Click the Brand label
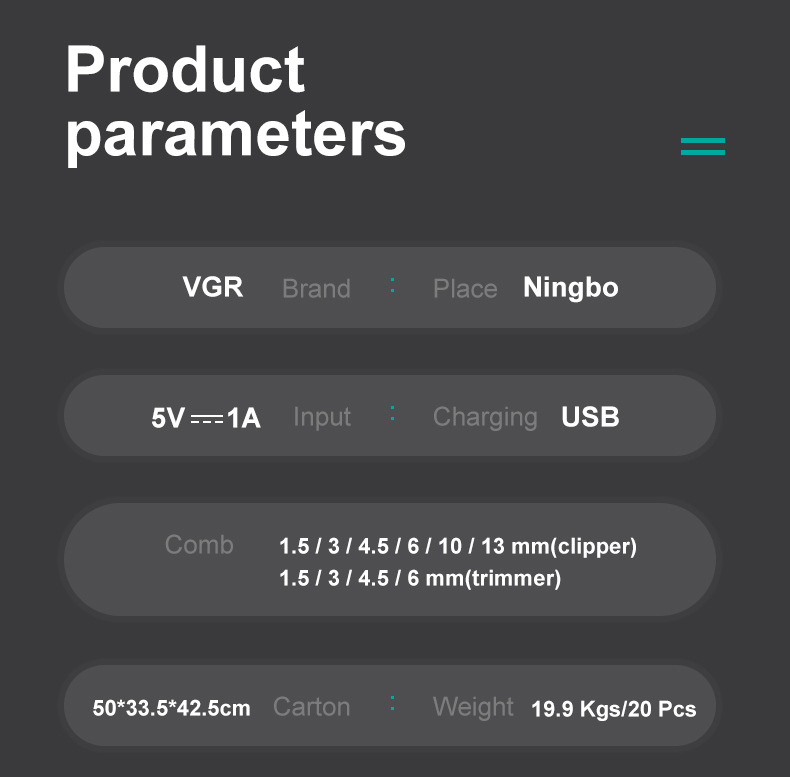Viewport: 790px width, 777px height. tap(316, 289)
